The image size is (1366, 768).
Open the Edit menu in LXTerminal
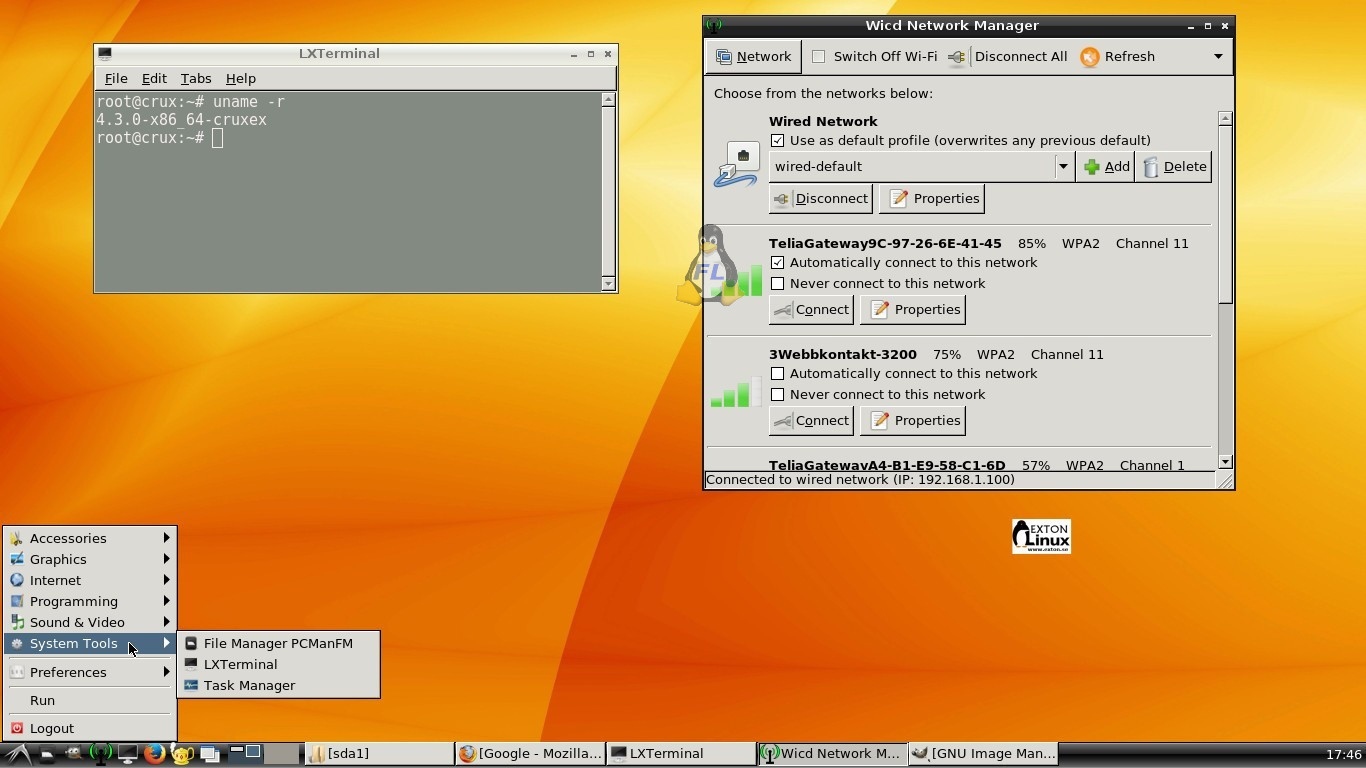[x=154, y=79]
